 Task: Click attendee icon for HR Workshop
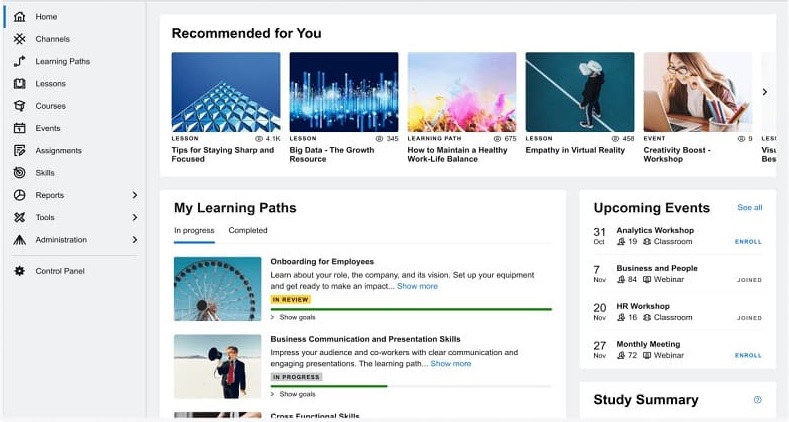click(621, 318)
